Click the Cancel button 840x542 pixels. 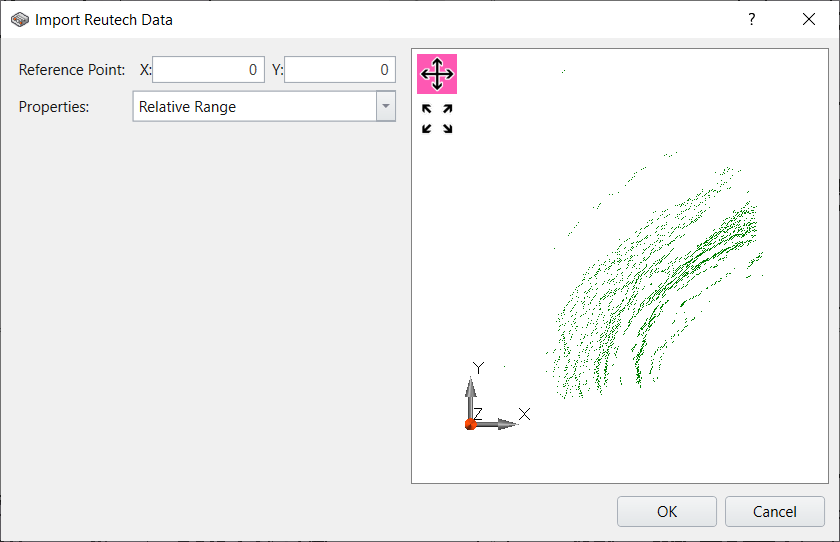click(775, 511)
